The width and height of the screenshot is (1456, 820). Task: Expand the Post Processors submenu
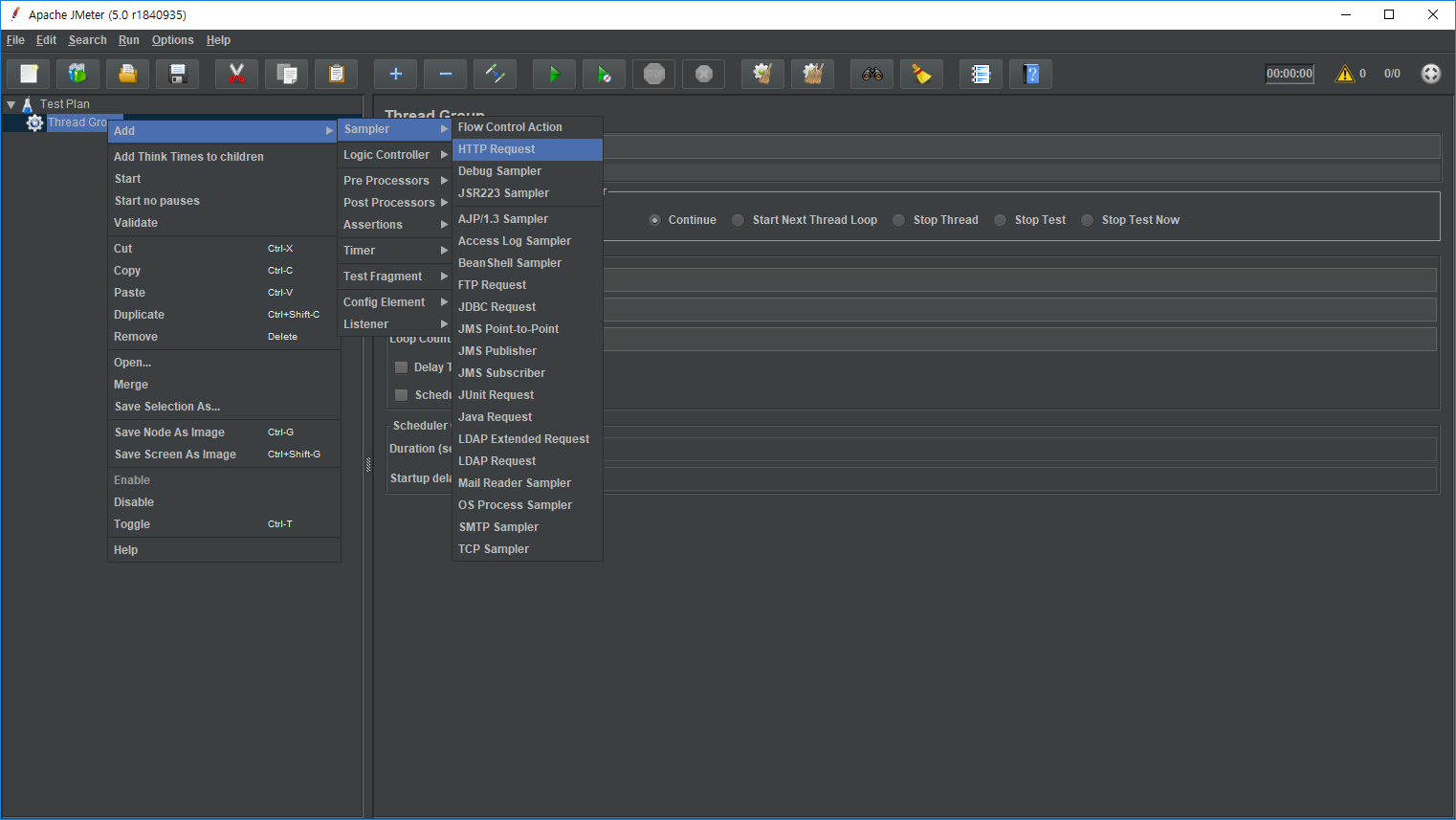tap(395, 203)
